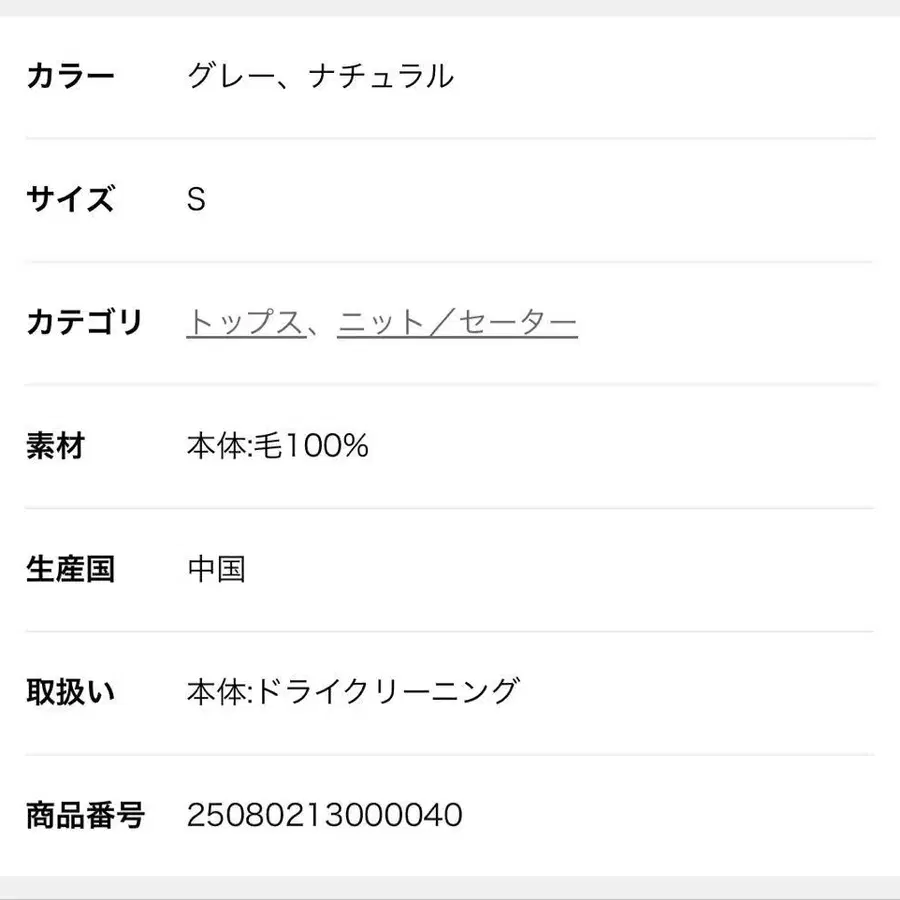Click the gray strip below 商品番号 row

pos(450,888)
